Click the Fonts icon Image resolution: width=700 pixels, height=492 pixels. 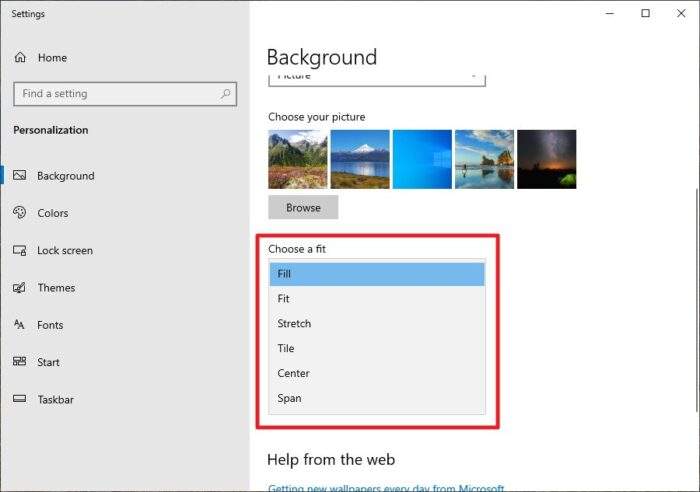click(x=19, y=324)
